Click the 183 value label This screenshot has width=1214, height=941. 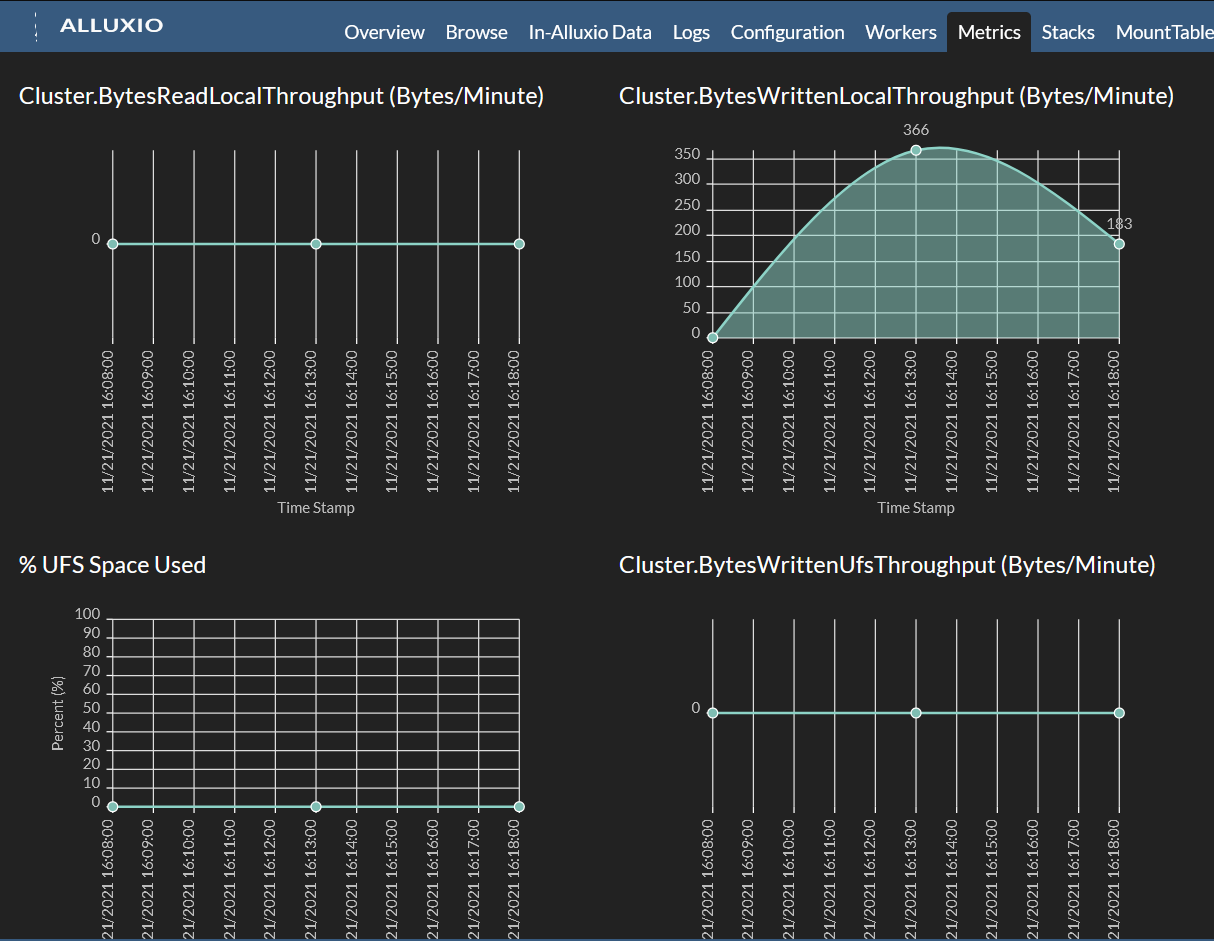[x=1119, y=224]
